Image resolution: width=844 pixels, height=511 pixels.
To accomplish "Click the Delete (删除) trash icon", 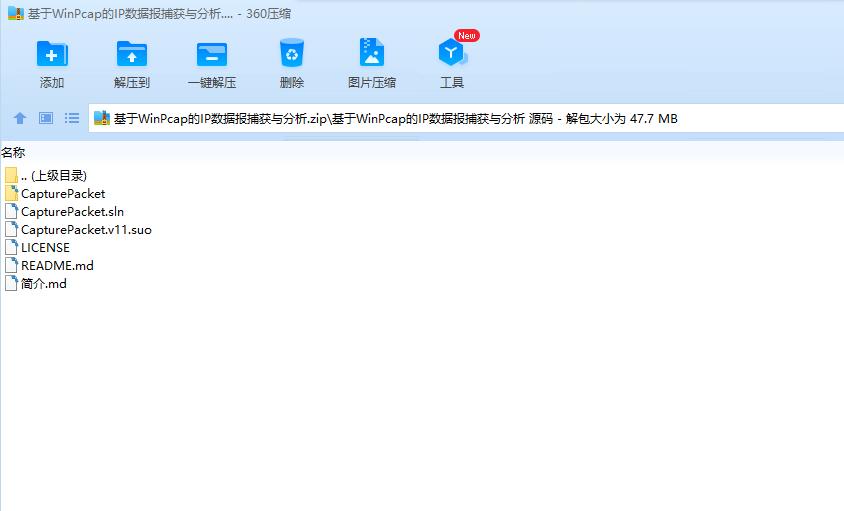I will pyautogui.click(x=292, y=53).
